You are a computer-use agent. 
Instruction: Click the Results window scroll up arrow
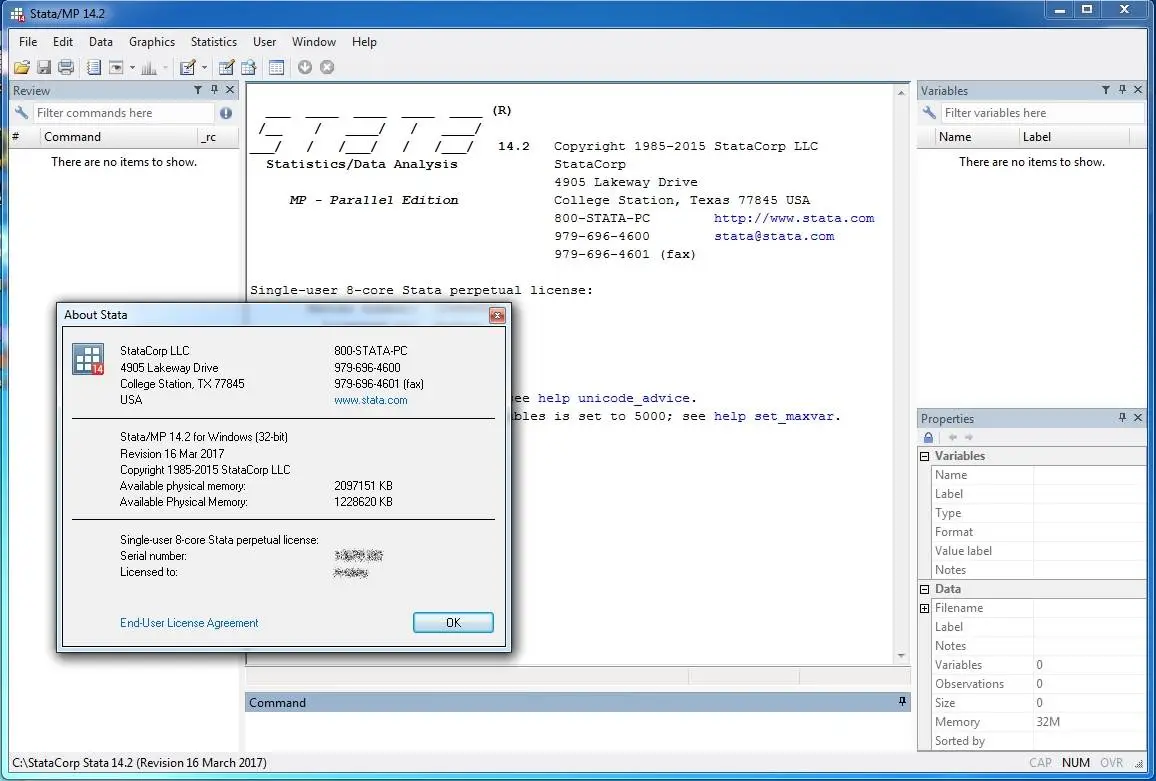[x=901, y=93]
